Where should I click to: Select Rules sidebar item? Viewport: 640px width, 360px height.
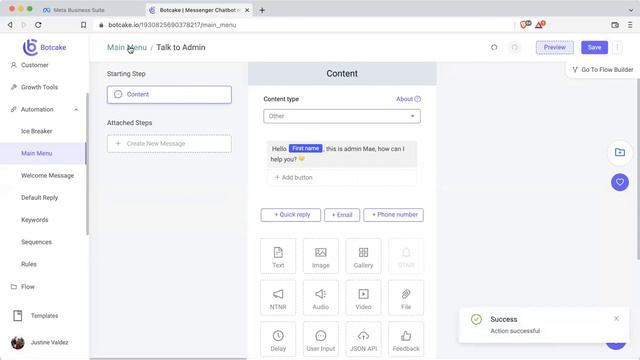pyautogui.click(x=29, y=264)
